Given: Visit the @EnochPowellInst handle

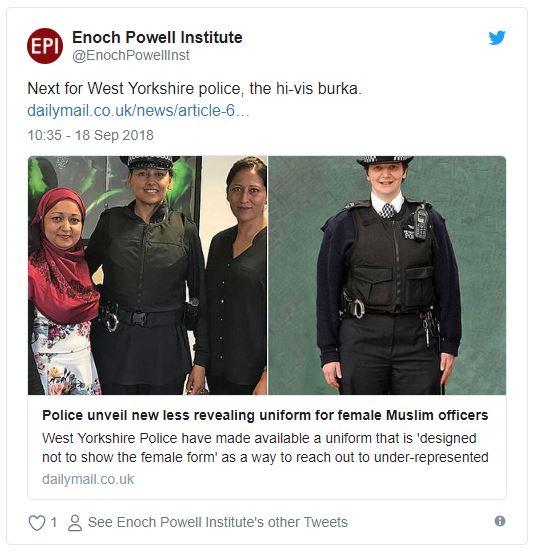Looking at the screenshot, I should (131, 55).
